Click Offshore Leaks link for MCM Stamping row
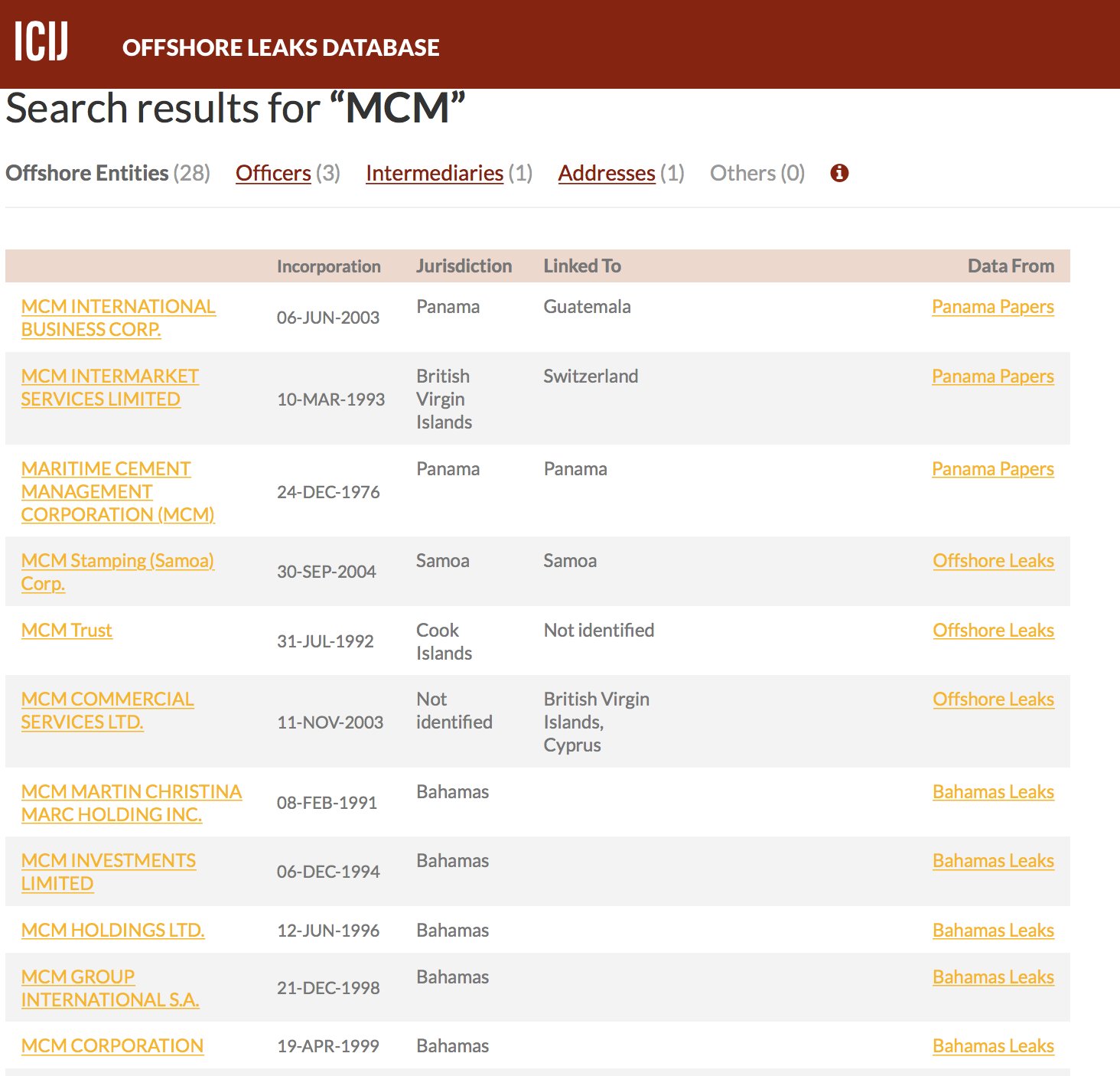Viewport: 1120px width, 1076px height. click(x=994, y=560)
